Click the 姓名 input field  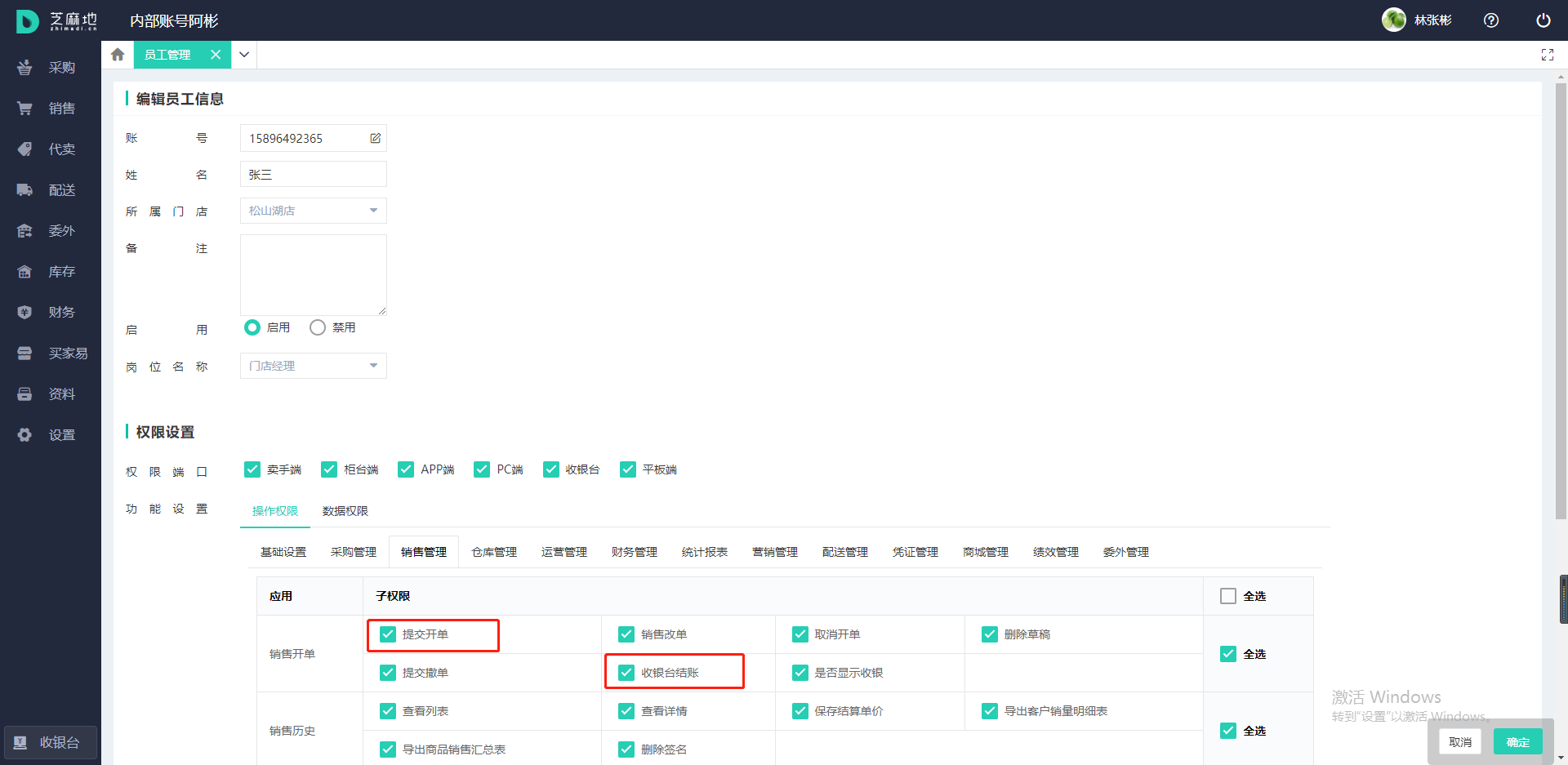pos(314,174)
